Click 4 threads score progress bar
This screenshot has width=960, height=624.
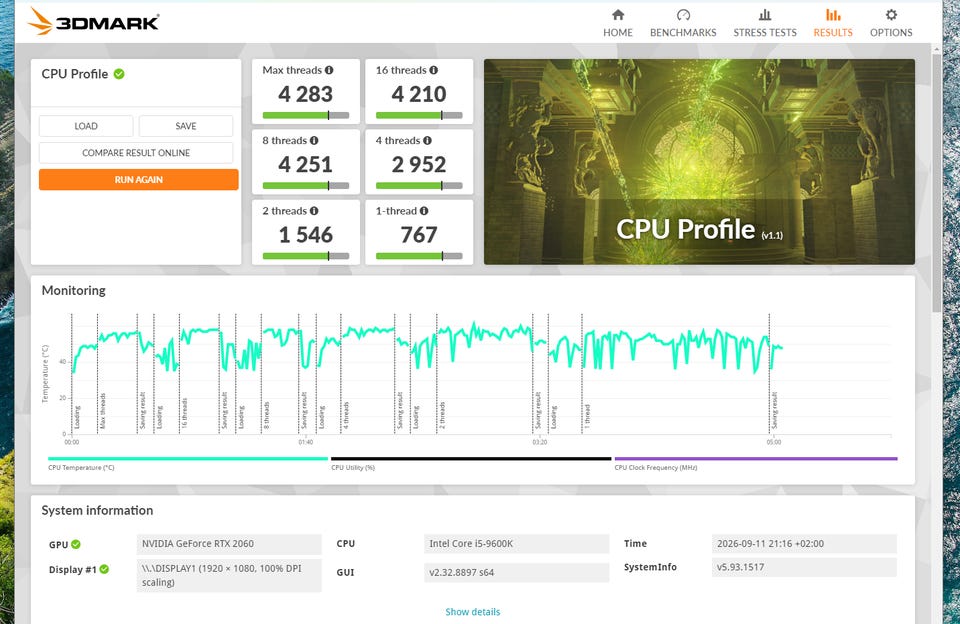419,186
